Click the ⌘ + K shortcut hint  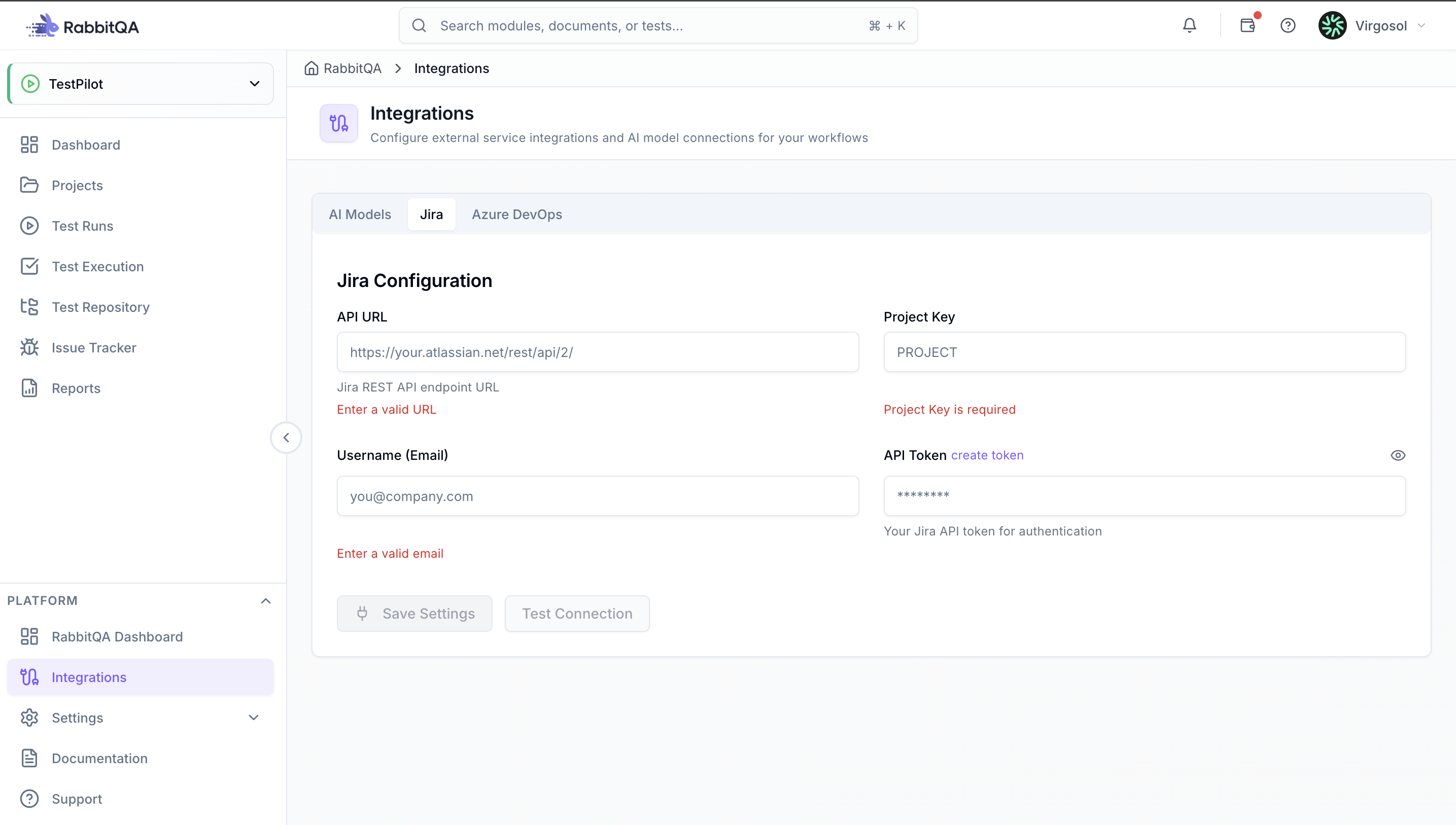click(887, 25)
